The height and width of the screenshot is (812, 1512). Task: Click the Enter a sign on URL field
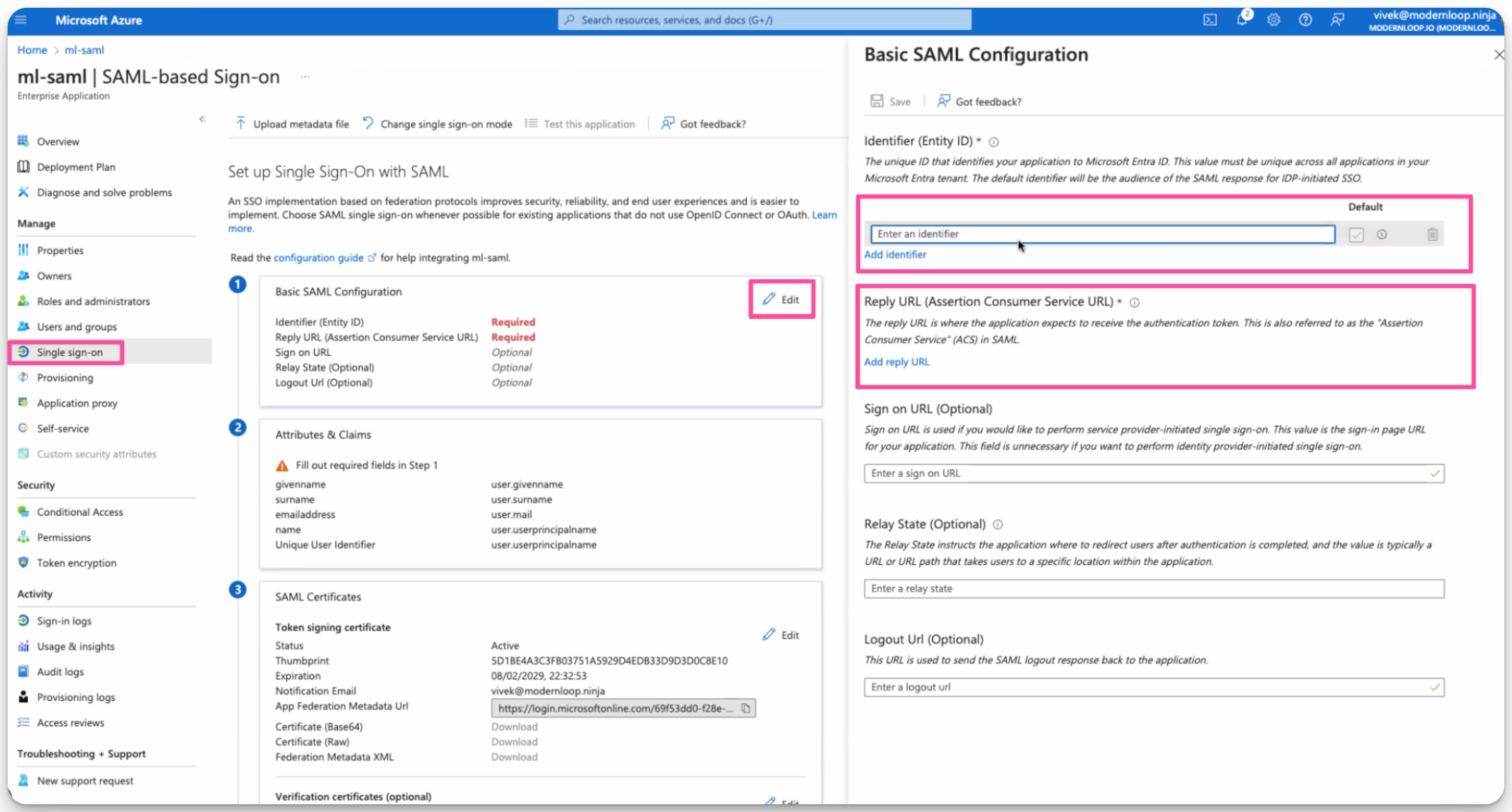[1154, 473]
